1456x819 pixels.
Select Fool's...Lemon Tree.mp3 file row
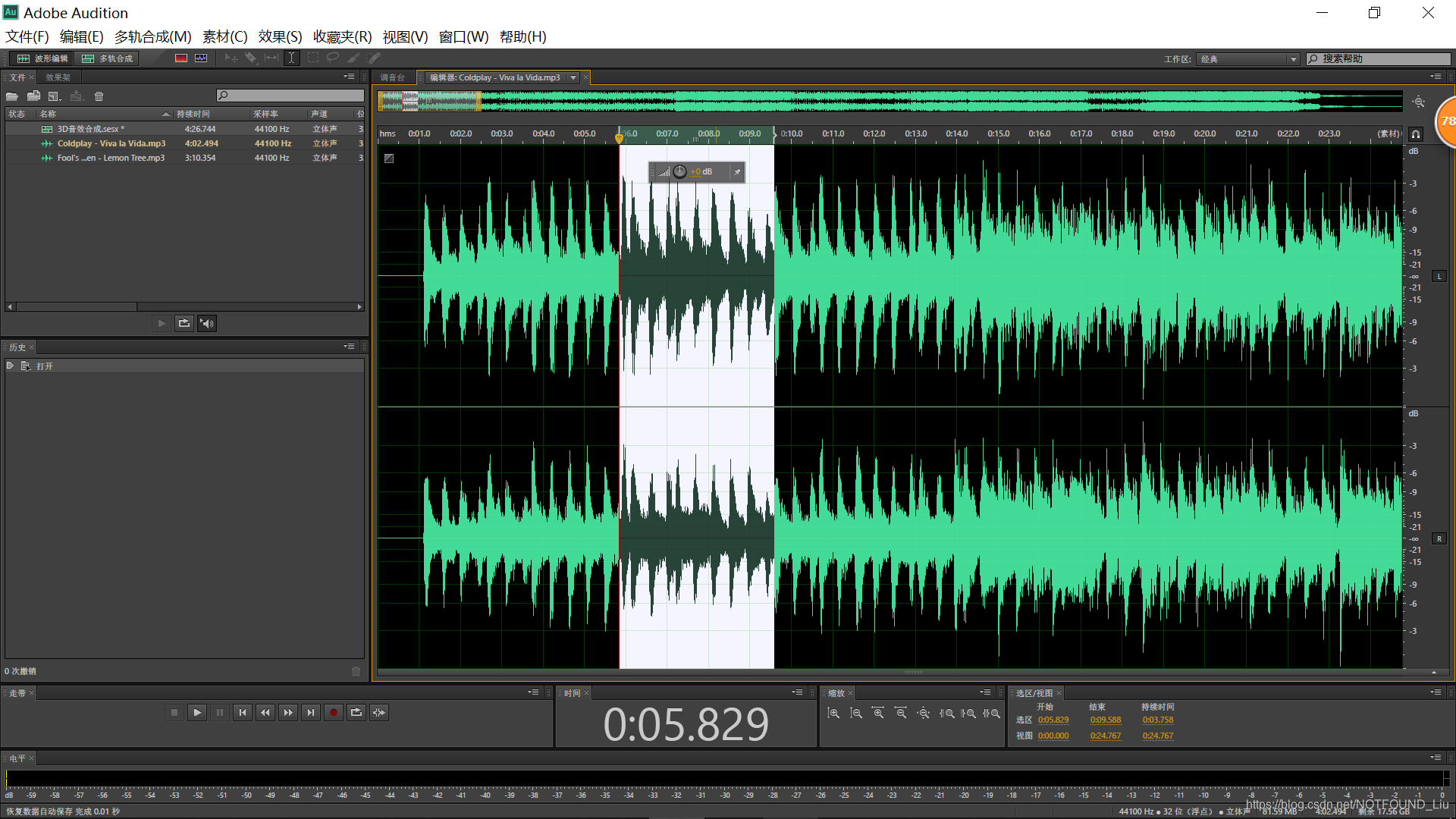click(184, 158)
